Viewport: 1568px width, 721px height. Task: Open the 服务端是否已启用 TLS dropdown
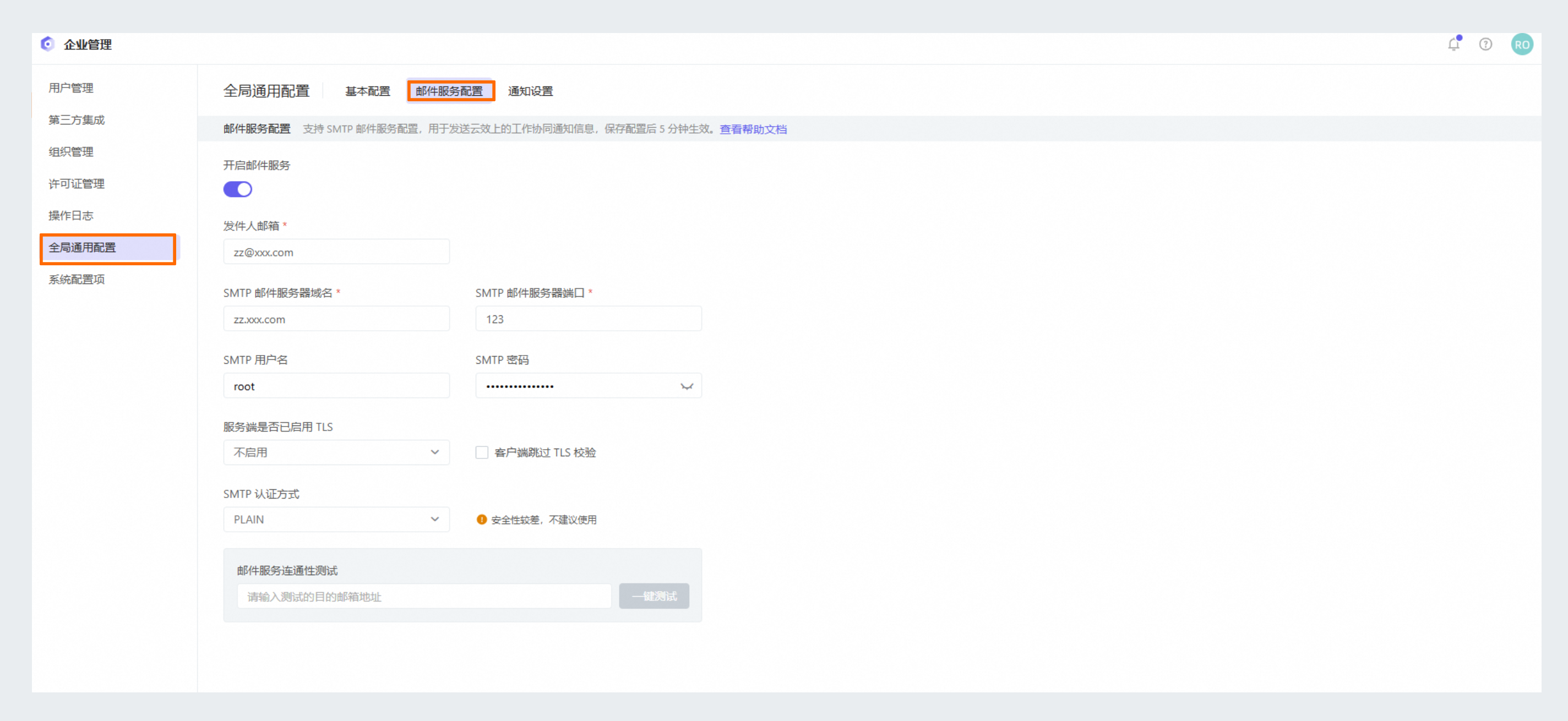coord(336,452)
